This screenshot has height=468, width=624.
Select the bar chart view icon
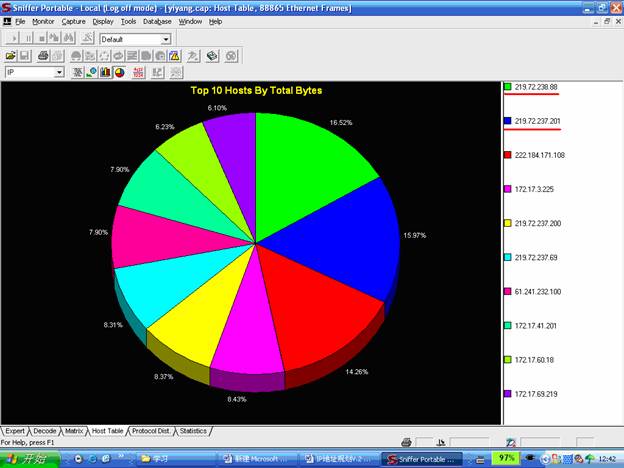point(105,72)
